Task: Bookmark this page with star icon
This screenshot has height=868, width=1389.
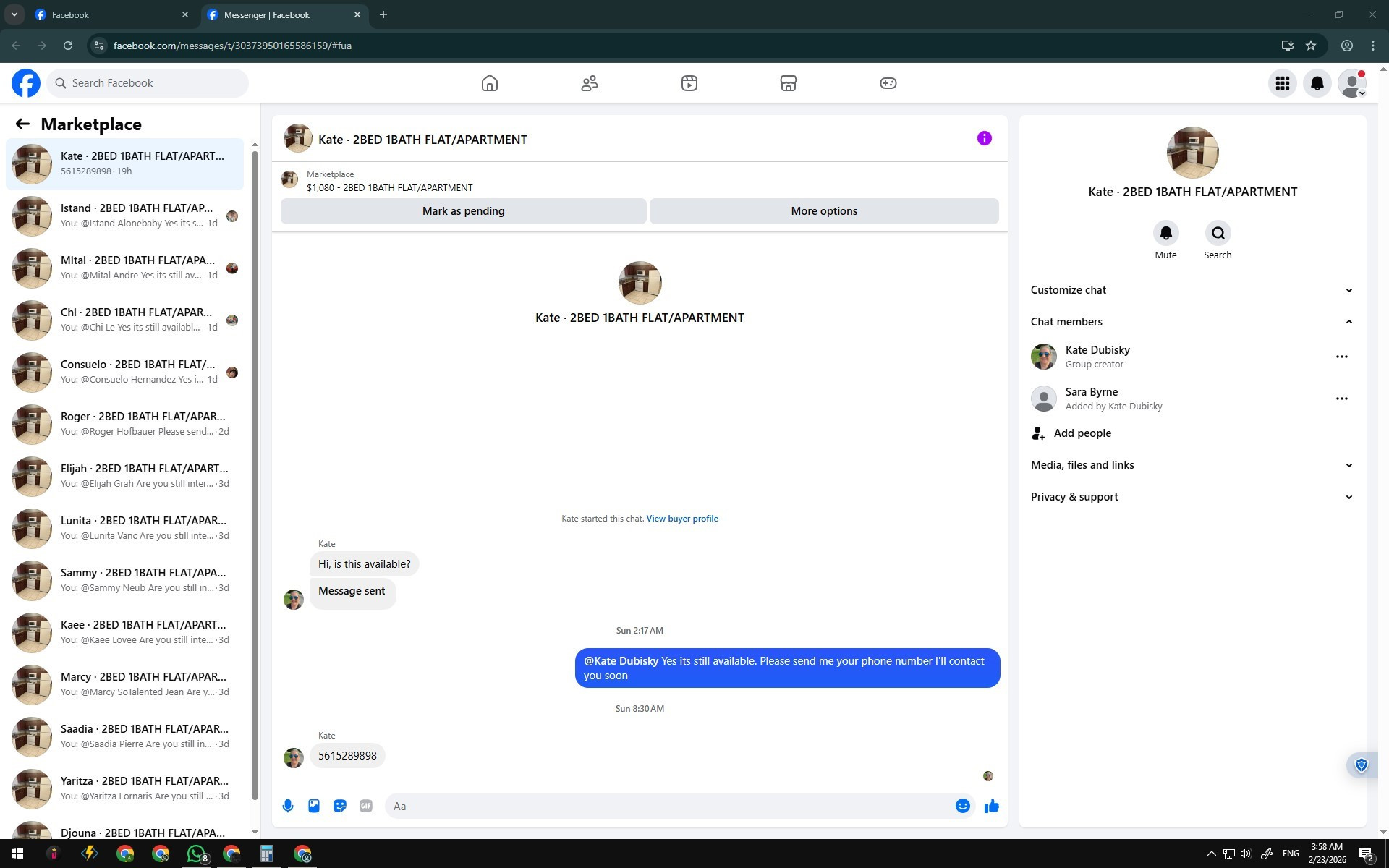Action: (1311, 46)
